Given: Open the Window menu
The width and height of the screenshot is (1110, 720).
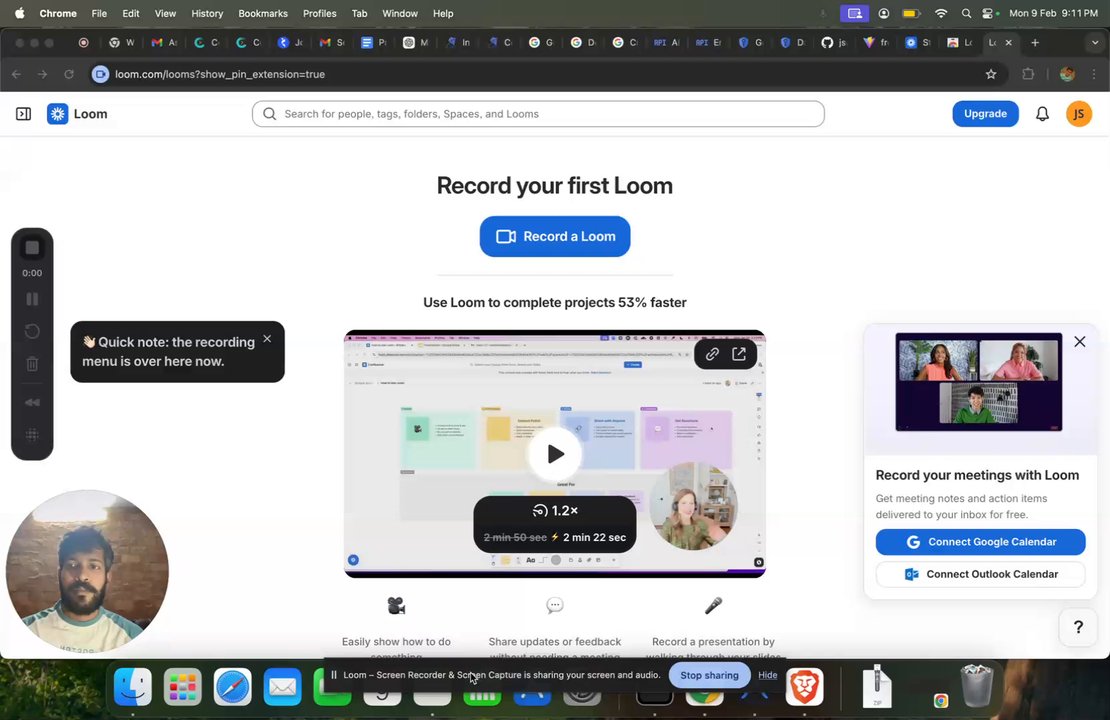Looking at the screenshot, I should [x=400, y=13].
